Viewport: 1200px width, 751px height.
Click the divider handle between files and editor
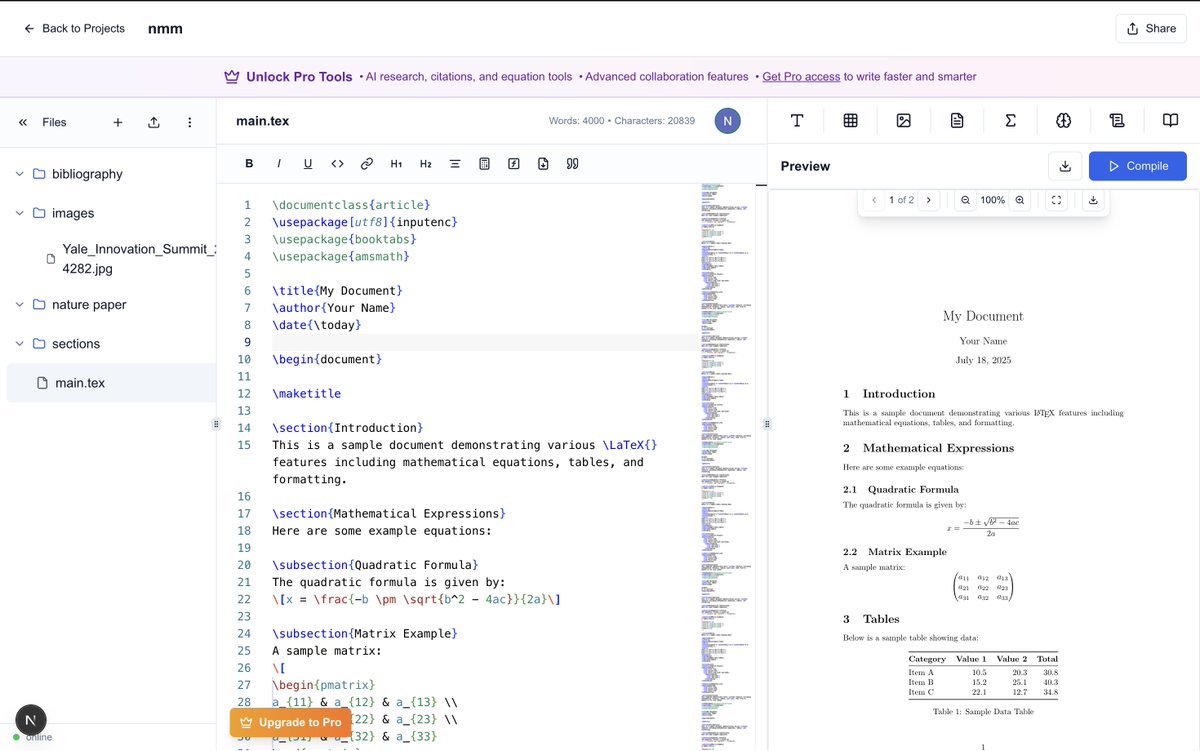217,424
